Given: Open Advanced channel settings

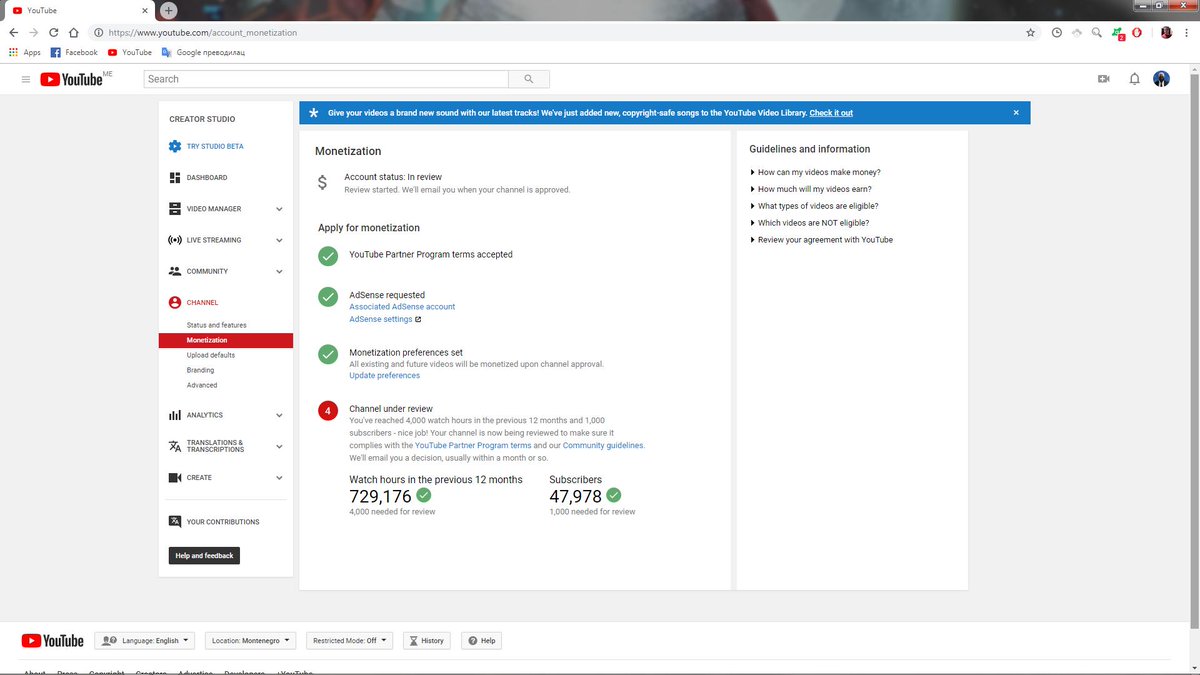Looking at the screenshot, I should pyautogui.click(x=202, y=385).
